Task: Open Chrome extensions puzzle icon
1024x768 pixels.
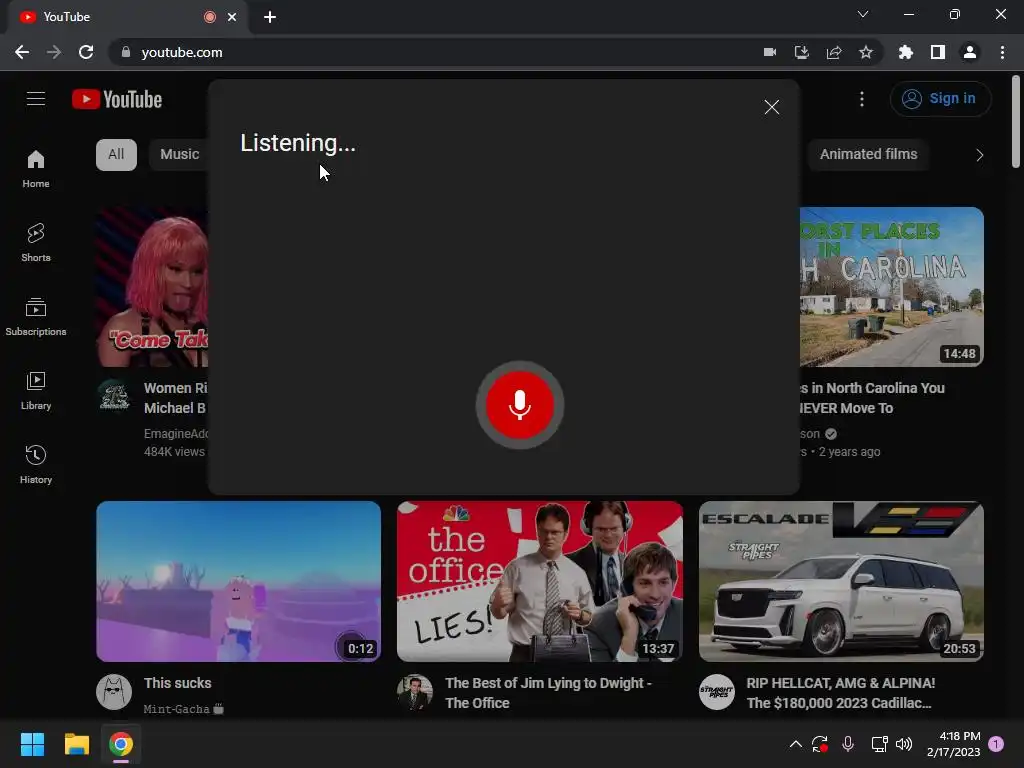Action: pos(906,52)
